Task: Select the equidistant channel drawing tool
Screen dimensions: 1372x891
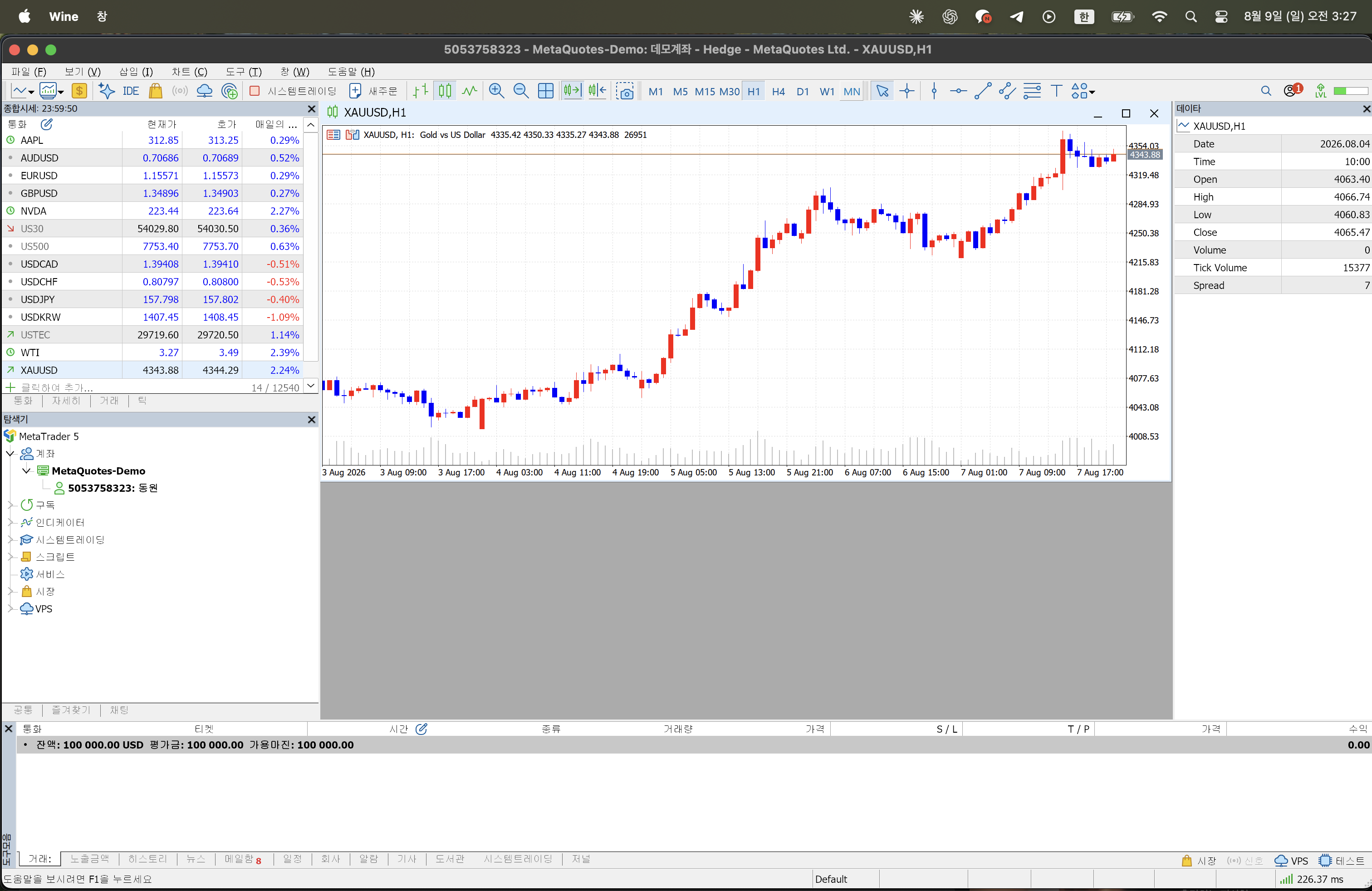Action: coord(1007,90)
